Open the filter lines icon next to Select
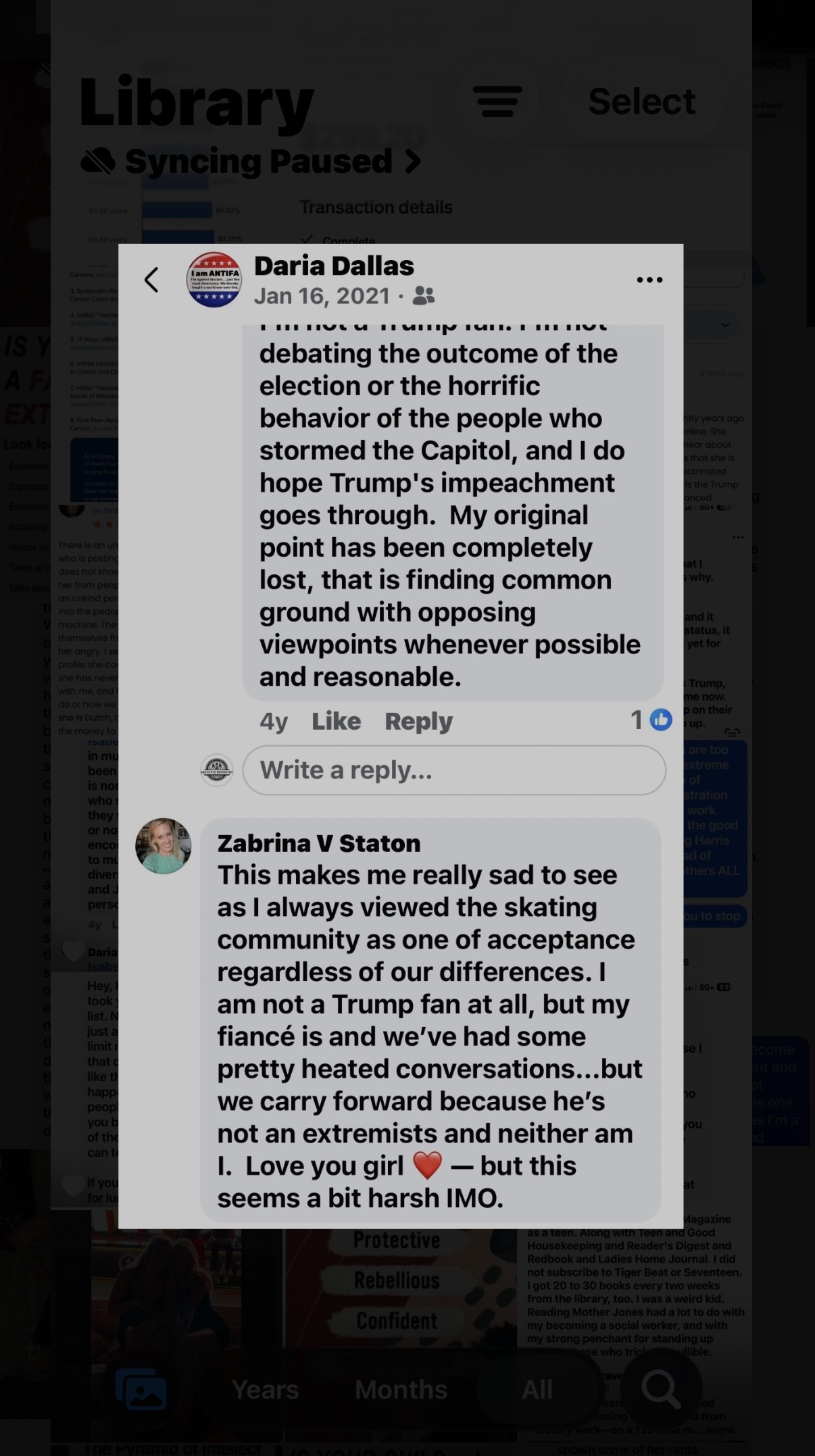This screenshot has width=815, height=1456. coord(497,101)
